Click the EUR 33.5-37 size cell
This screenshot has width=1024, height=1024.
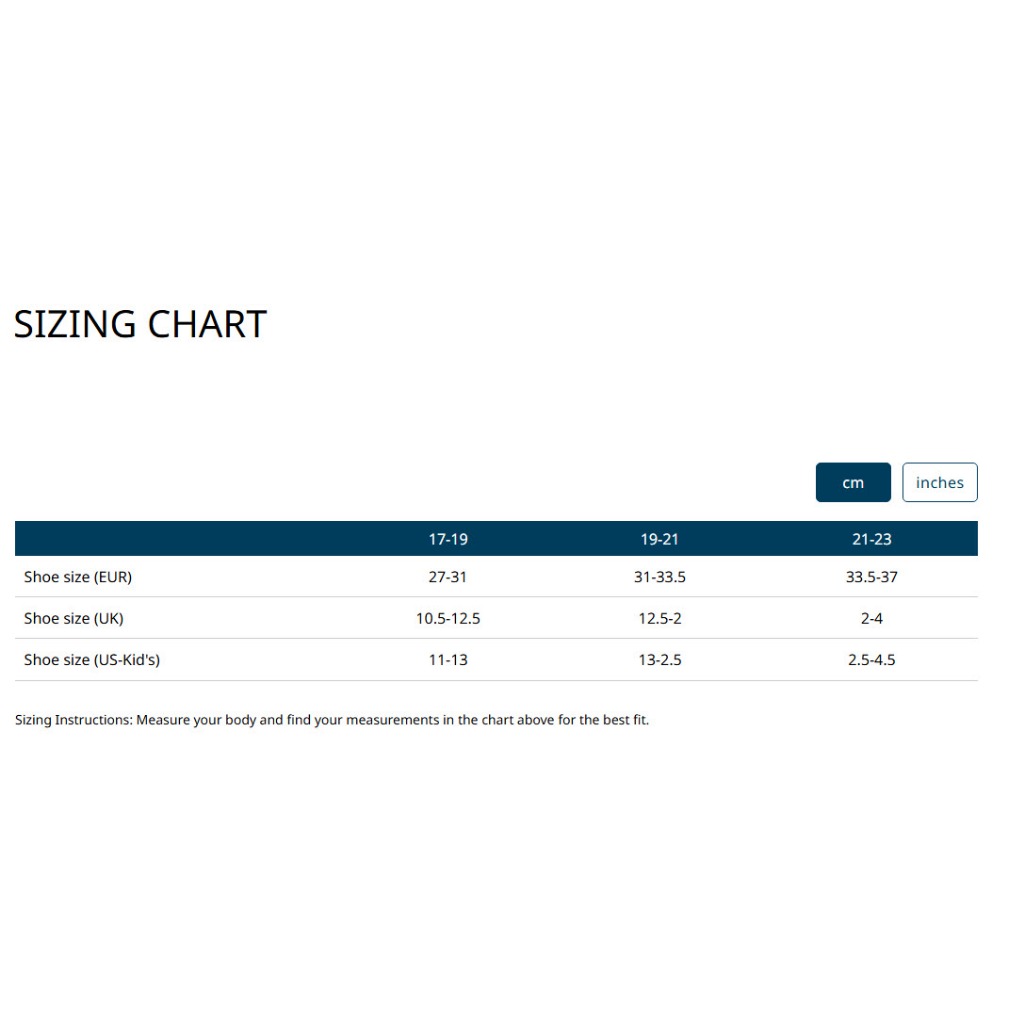[x=871, y=577]
